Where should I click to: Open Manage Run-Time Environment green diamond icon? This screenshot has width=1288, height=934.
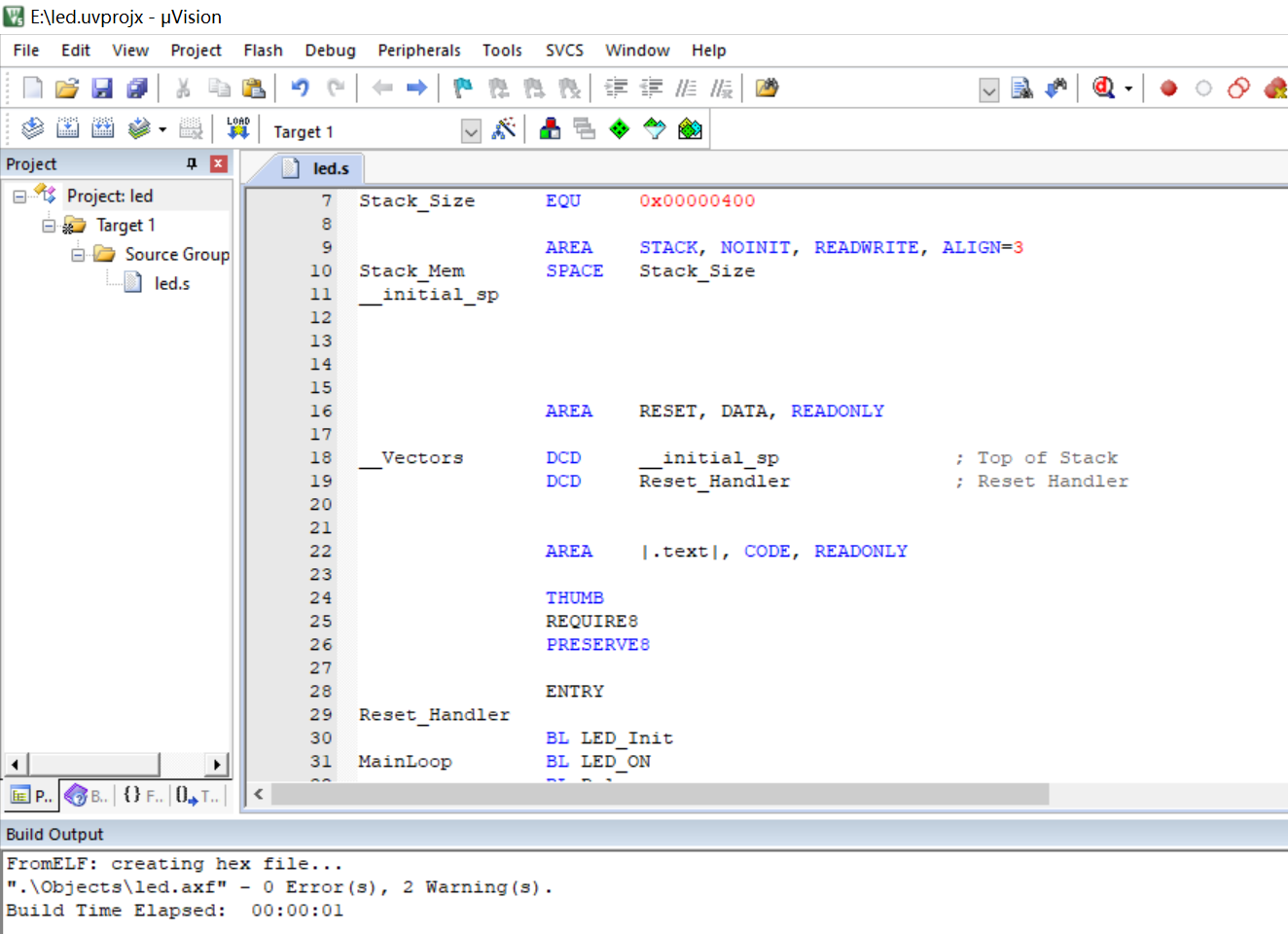click(620, 128)
